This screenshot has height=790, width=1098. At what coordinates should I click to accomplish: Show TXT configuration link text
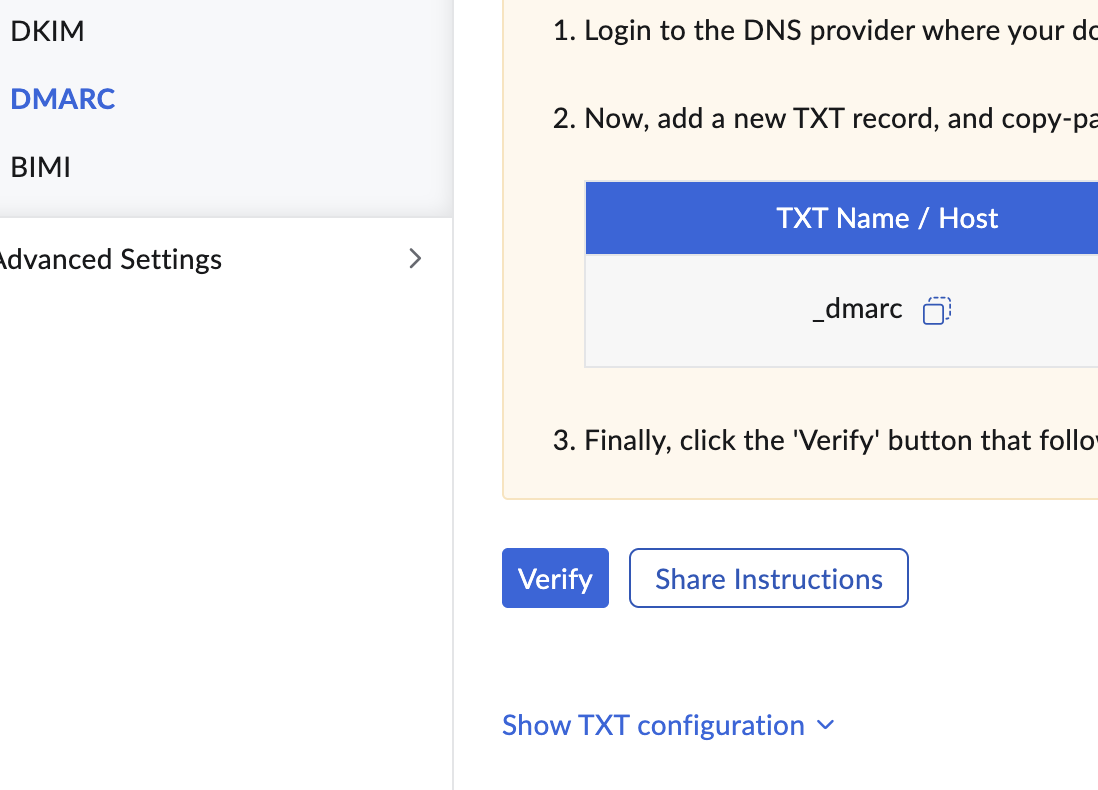pos(653,725)
